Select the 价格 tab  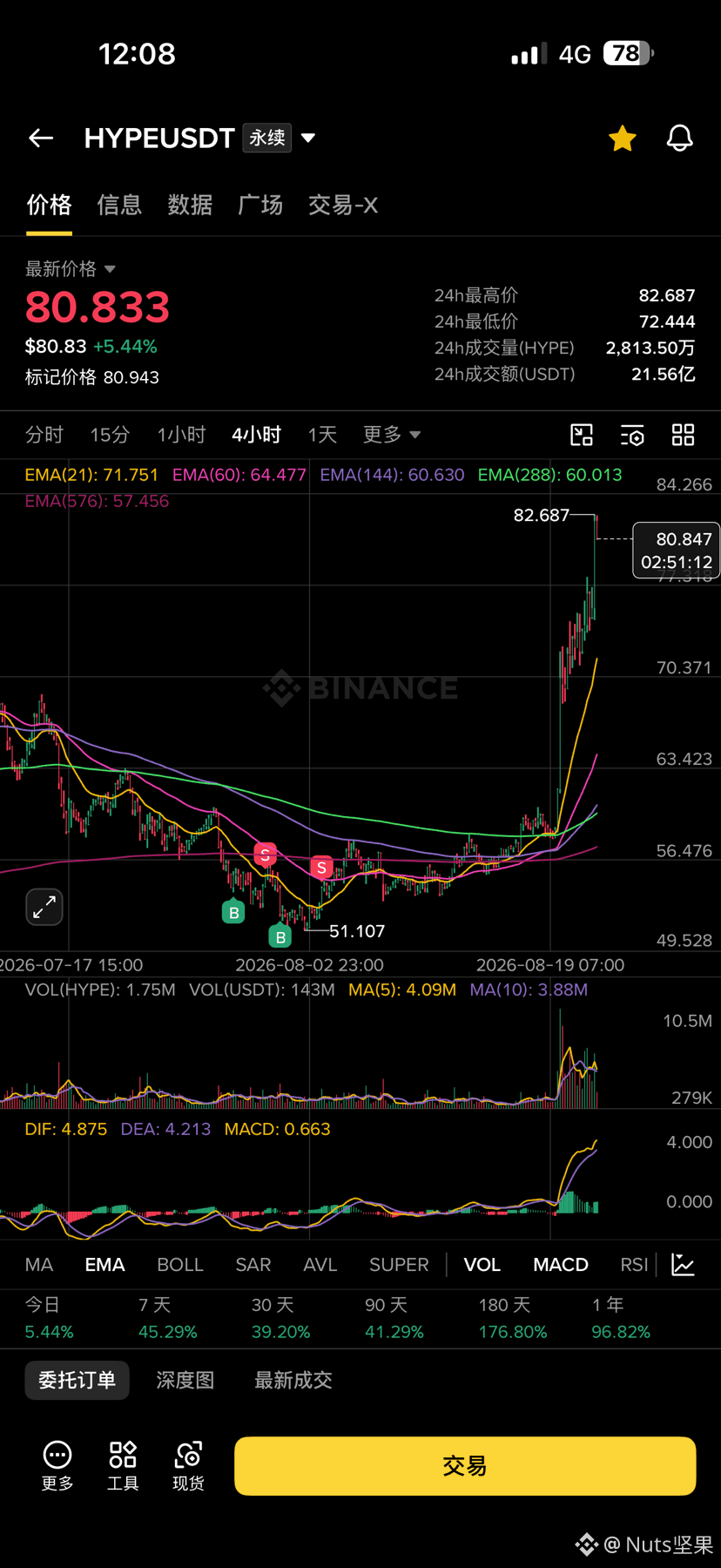click(49, 205)
